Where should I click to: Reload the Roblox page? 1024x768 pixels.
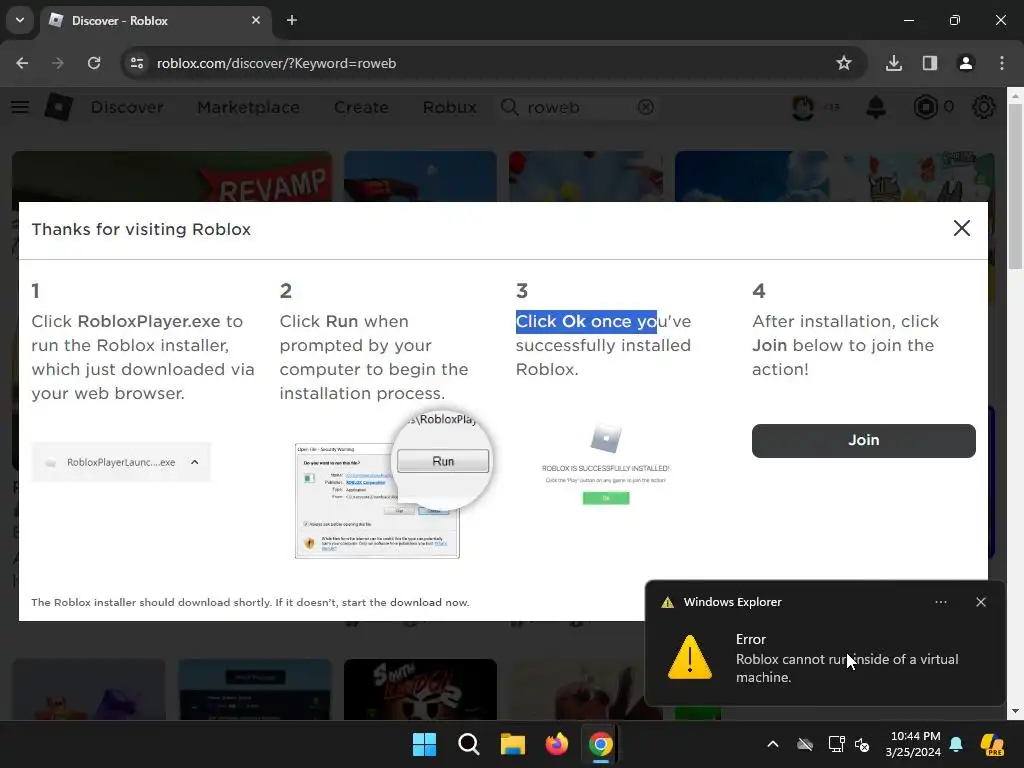pos(94,63)
